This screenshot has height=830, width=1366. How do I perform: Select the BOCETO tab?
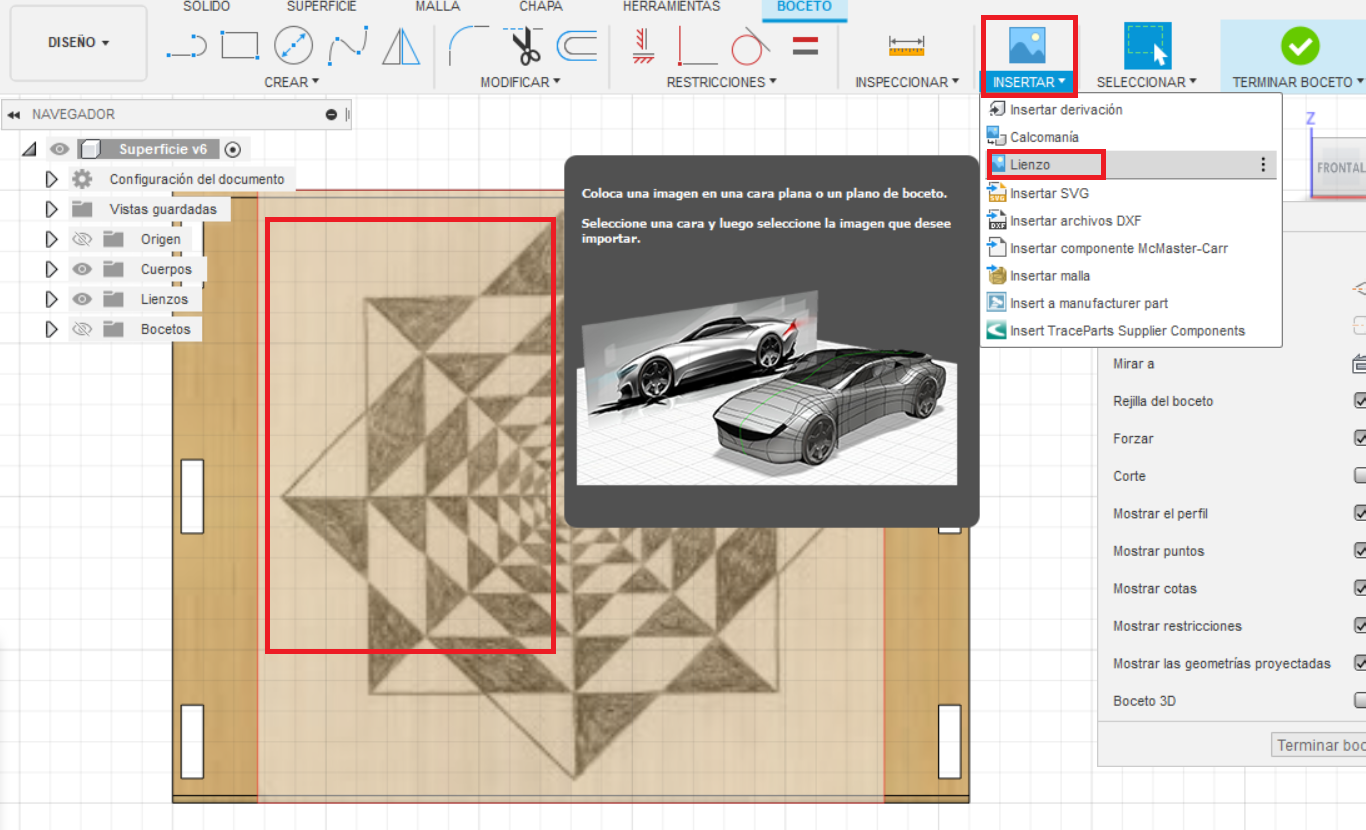804,6
